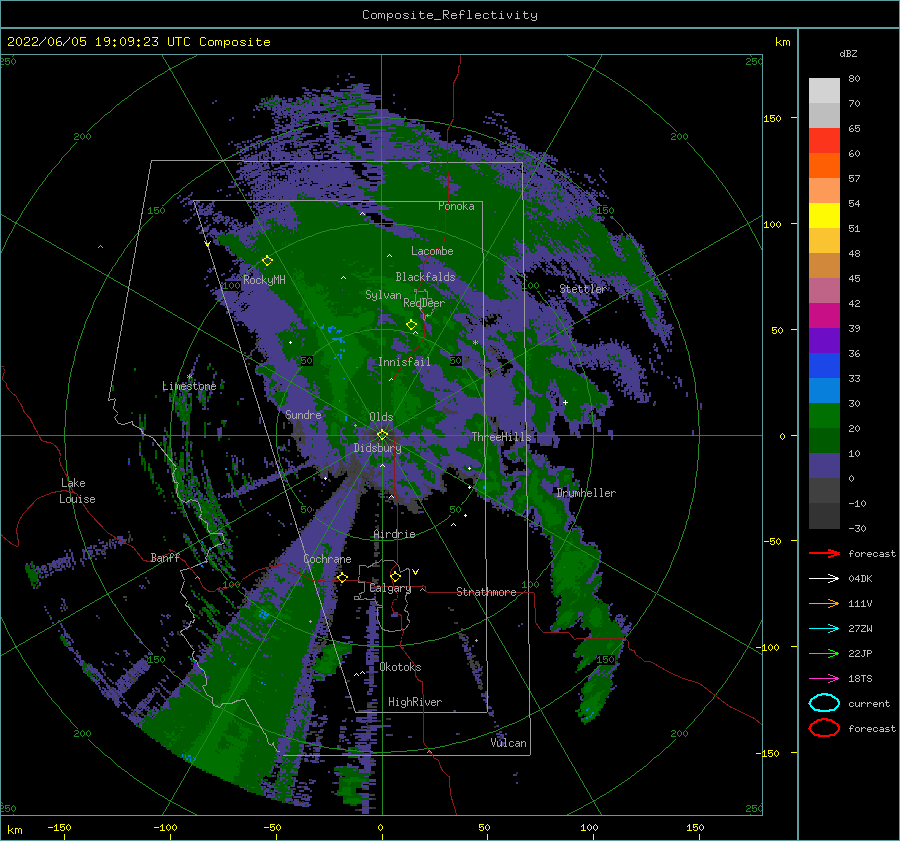
Task: Click the 'Vulcan' map label
Action: [x=508, y=743]
